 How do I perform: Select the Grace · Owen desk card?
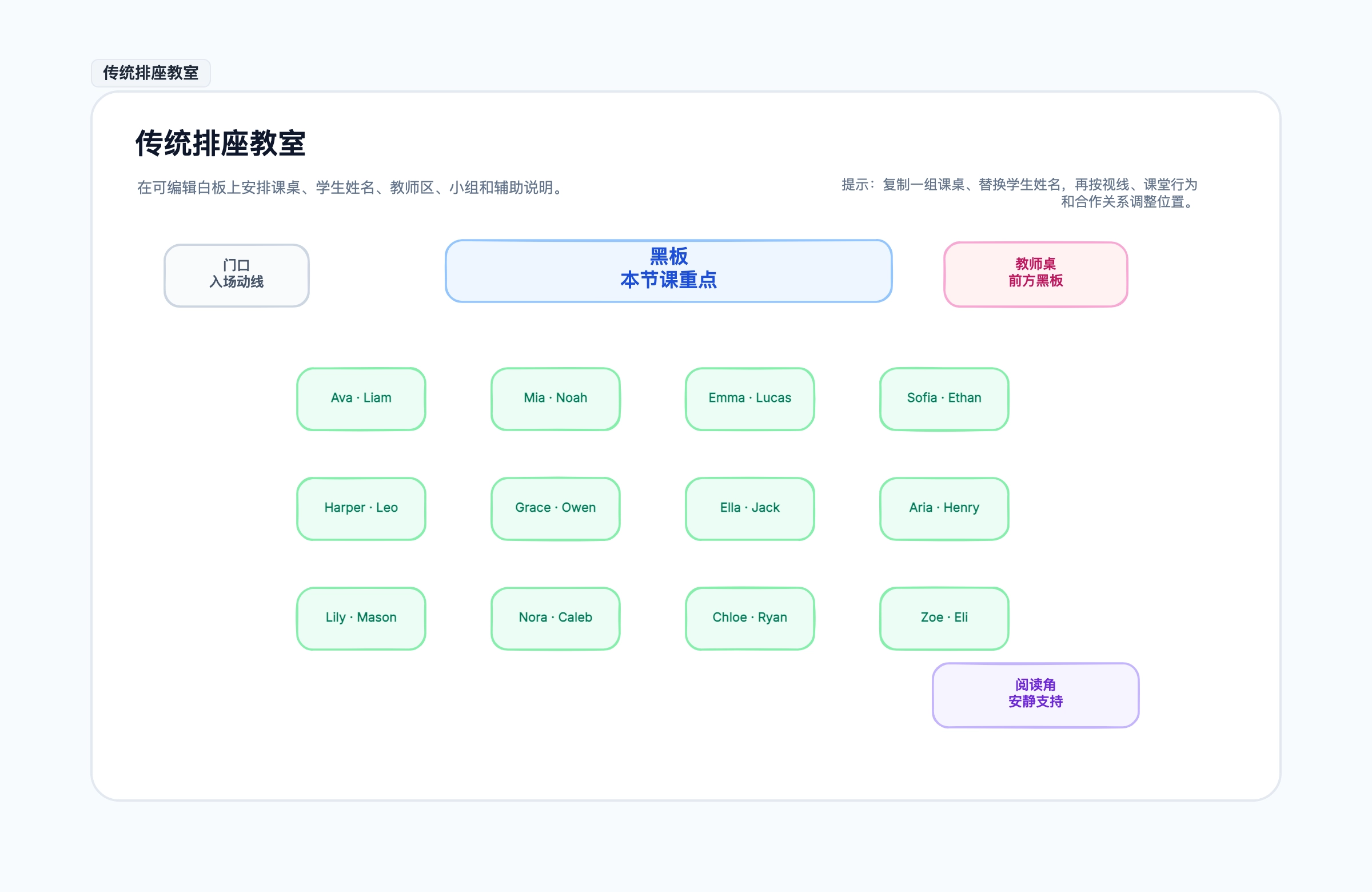pos(556,508)
